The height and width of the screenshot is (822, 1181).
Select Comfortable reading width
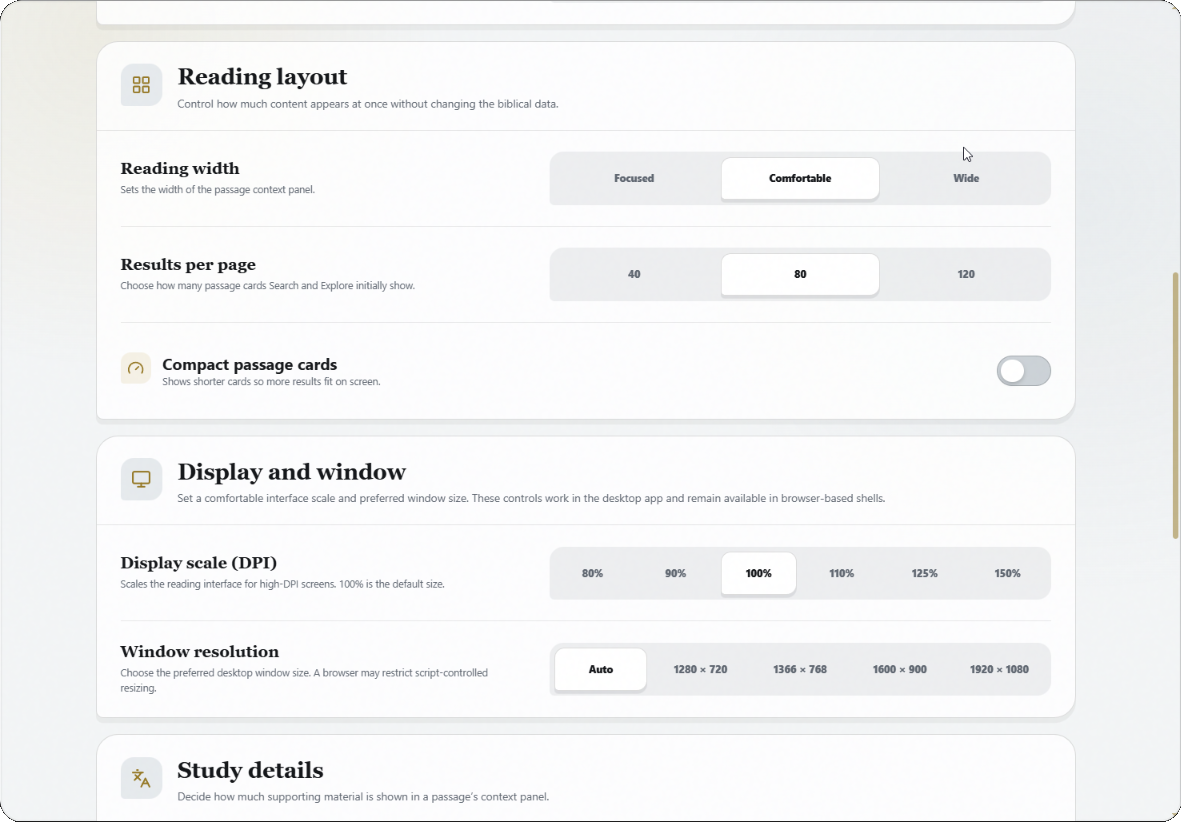pos(800,179)
